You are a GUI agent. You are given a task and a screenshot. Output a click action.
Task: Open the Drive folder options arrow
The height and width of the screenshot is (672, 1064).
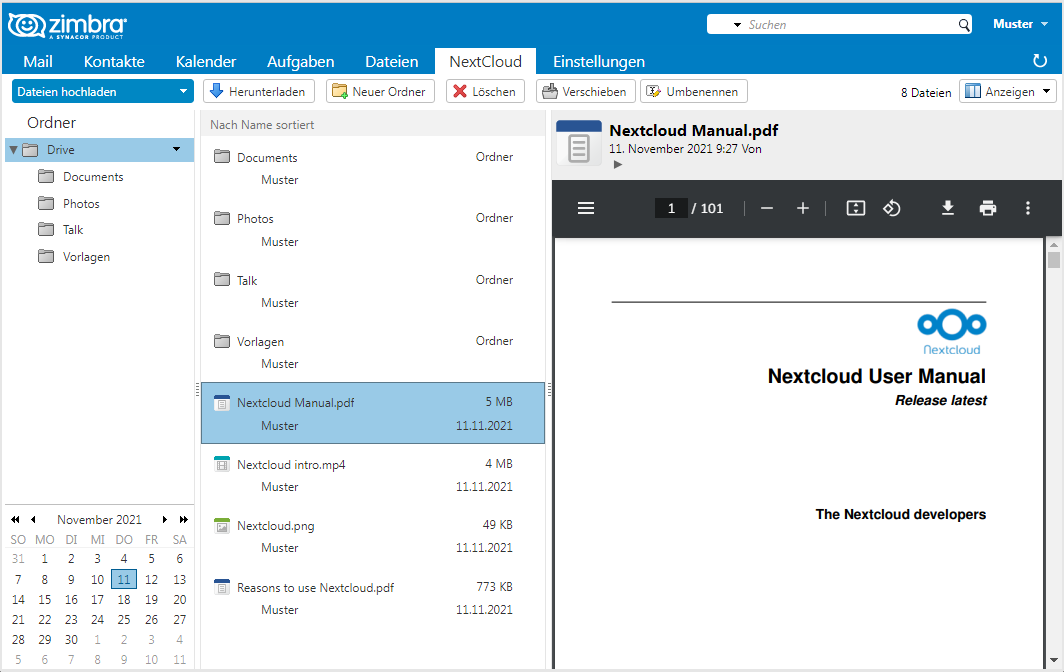click(x=176, y=149)
